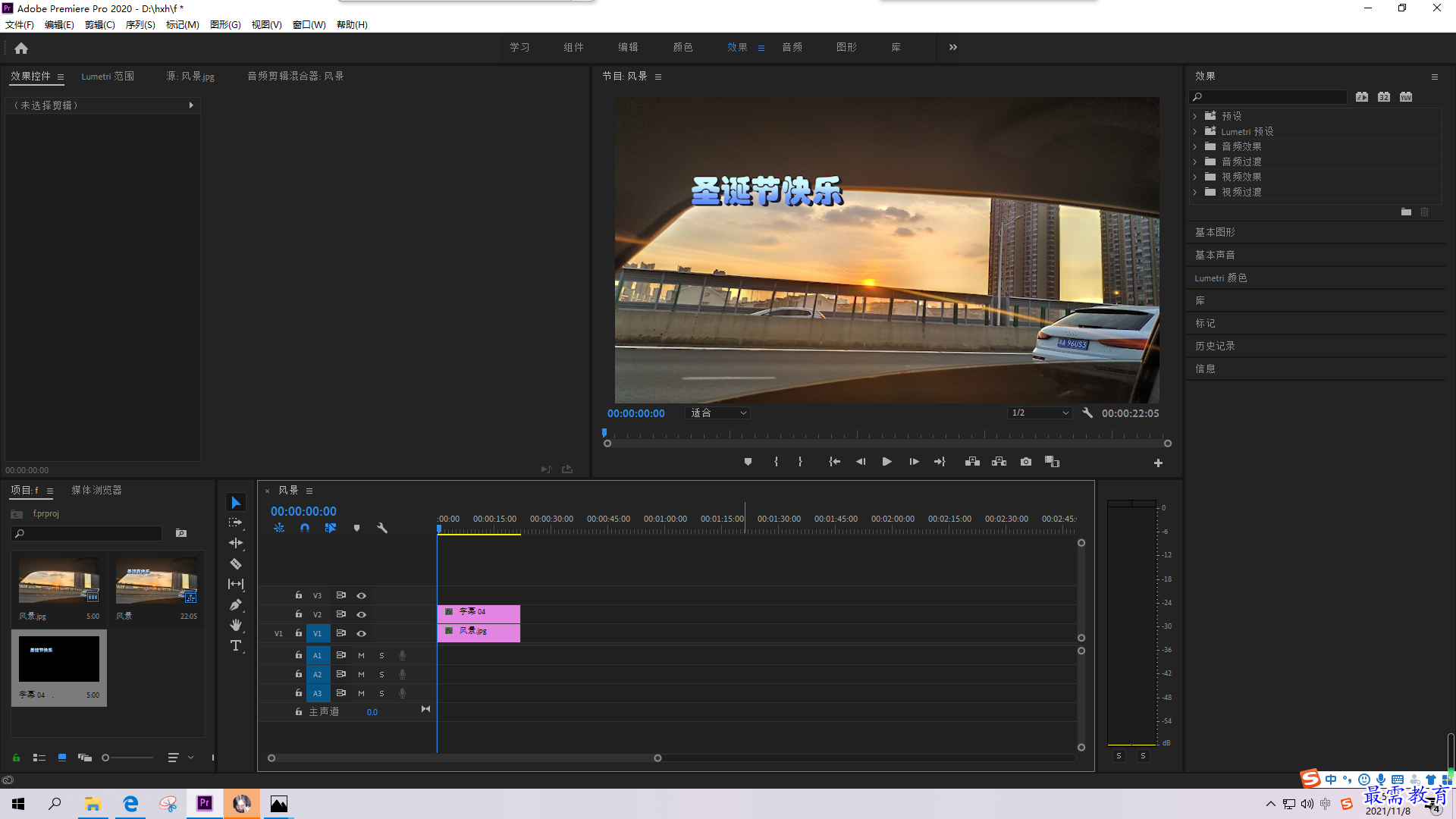This screenshot has height=819, width=1456.
Task: Toggle A3 track targeting
Action: coord(317,693)
